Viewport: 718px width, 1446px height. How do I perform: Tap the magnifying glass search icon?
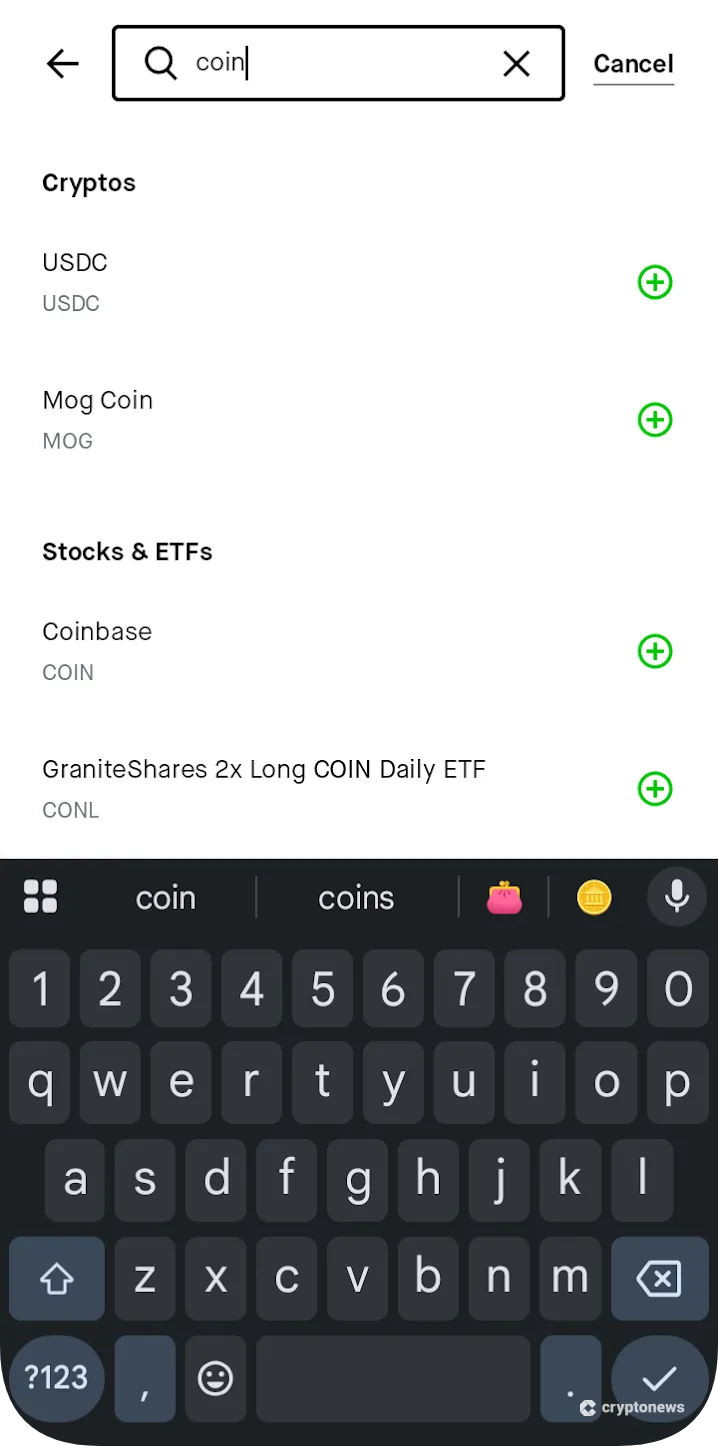pyautogui.click(x=160, y=63)
